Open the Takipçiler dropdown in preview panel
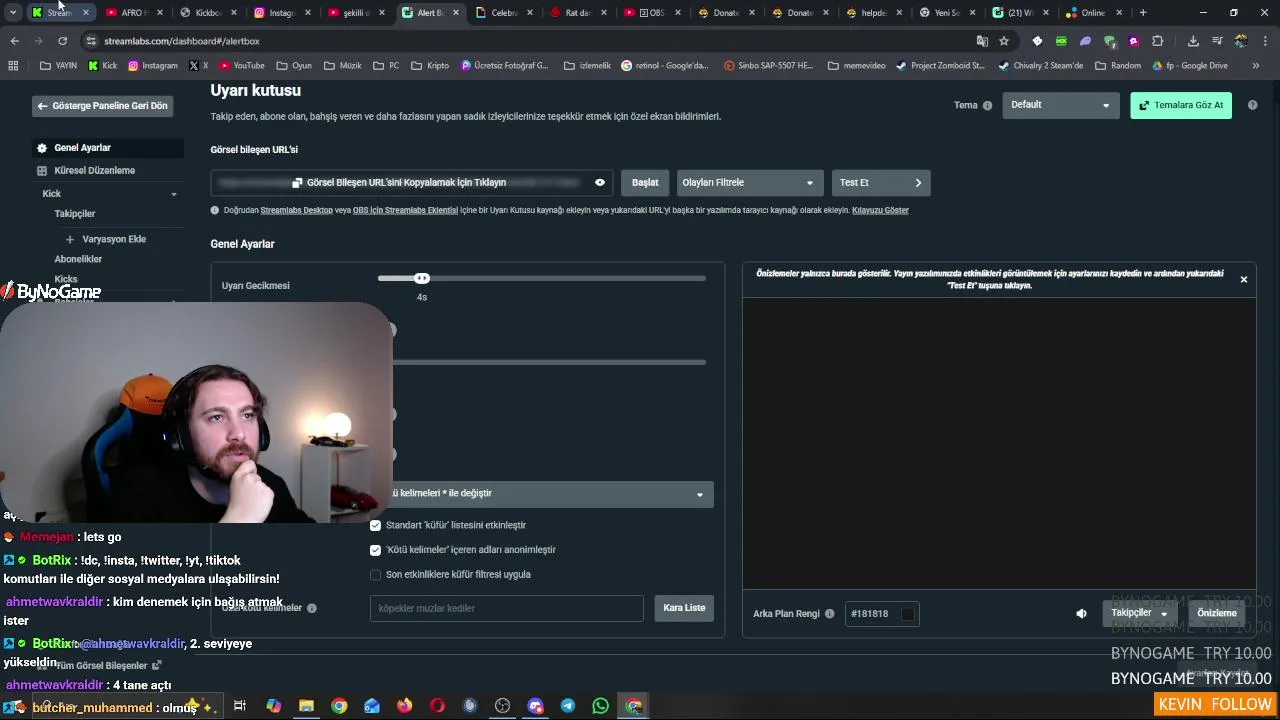The image size is (1280, 720). (x=1140, y=613)
